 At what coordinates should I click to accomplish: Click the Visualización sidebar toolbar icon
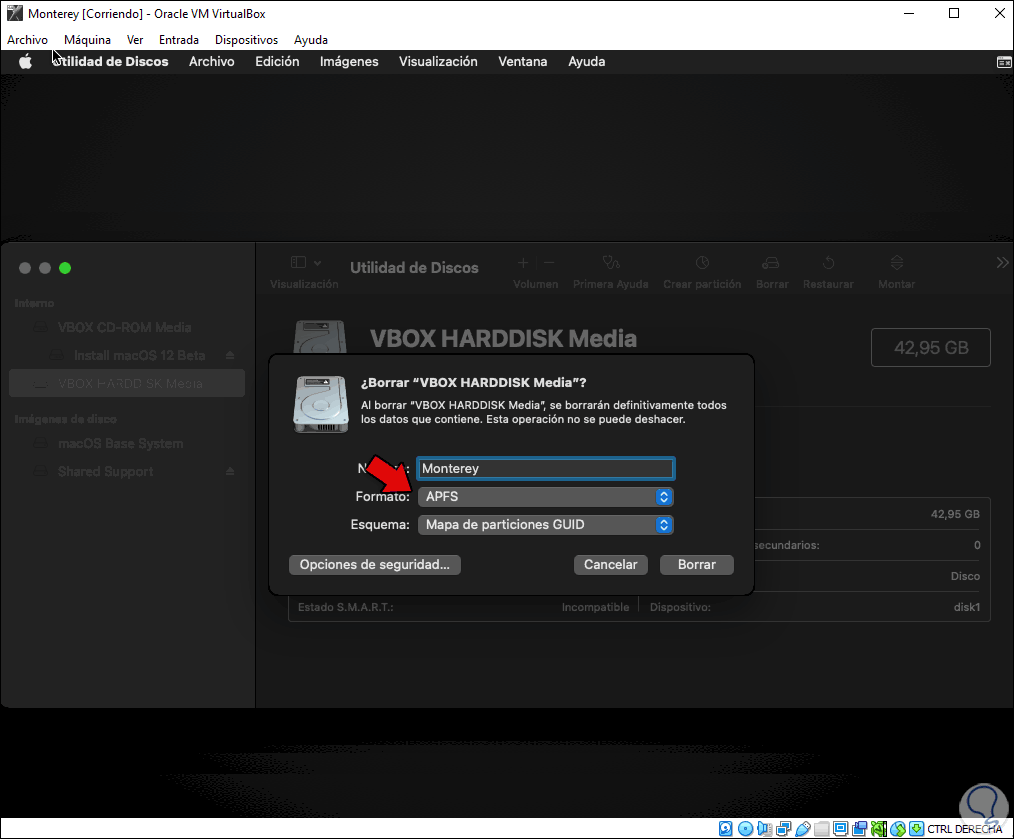click(298, 262)
